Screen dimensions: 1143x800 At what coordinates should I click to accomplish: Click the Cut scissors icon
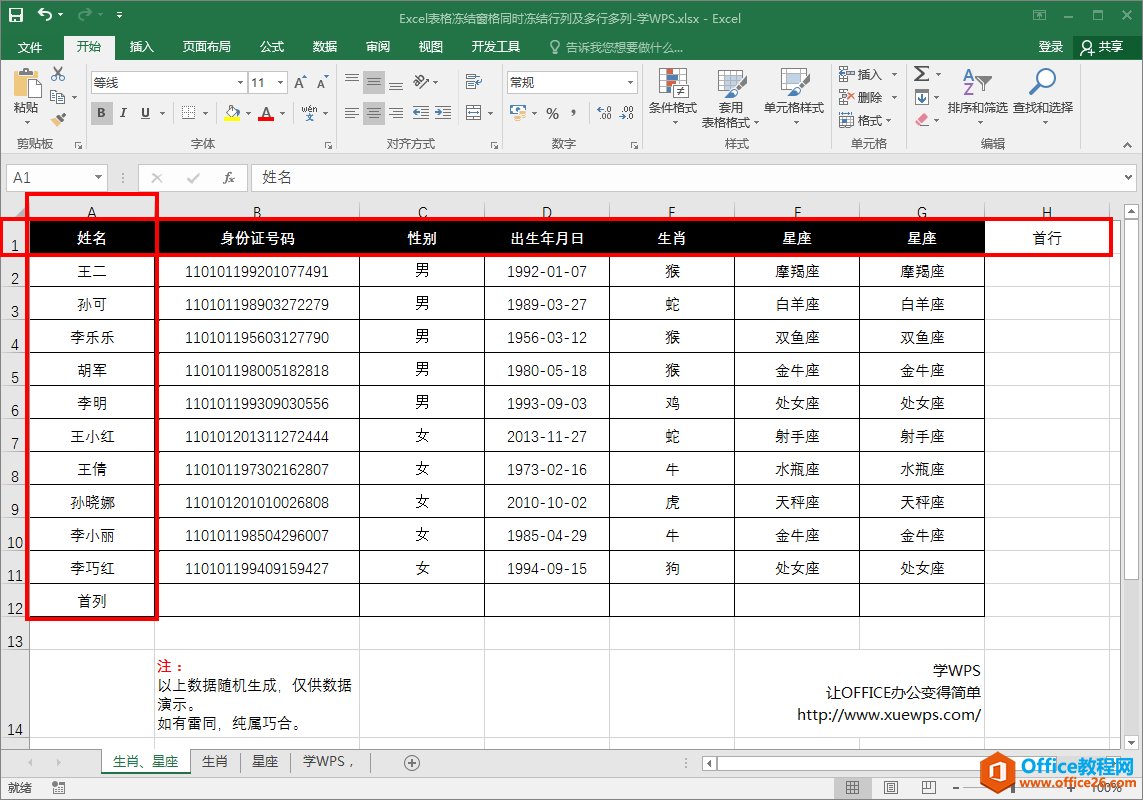58,74
